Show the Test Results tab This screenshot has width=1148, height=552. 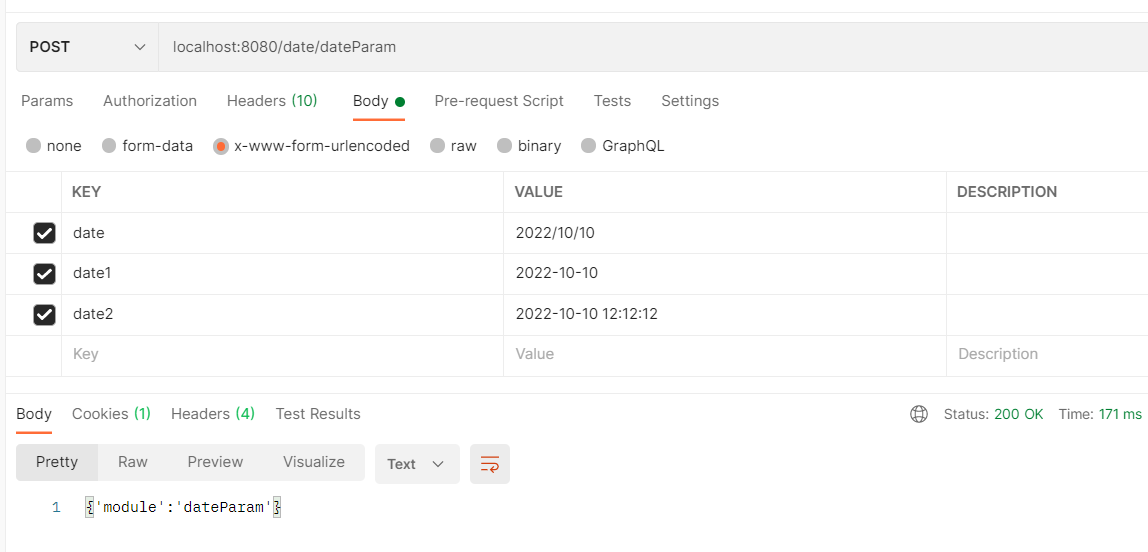pos(318,414)
